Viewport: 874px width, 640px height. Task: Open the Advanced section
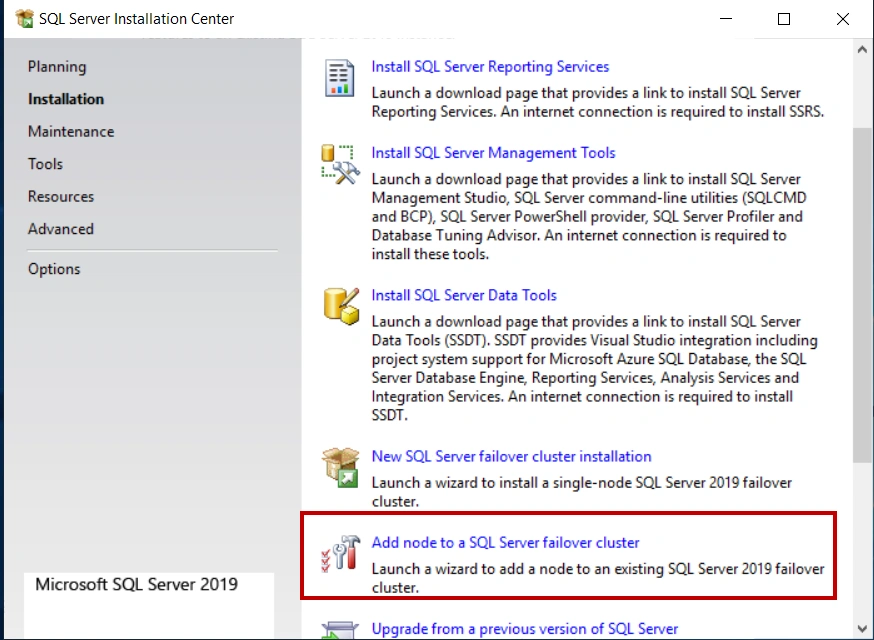click(61, 229)
